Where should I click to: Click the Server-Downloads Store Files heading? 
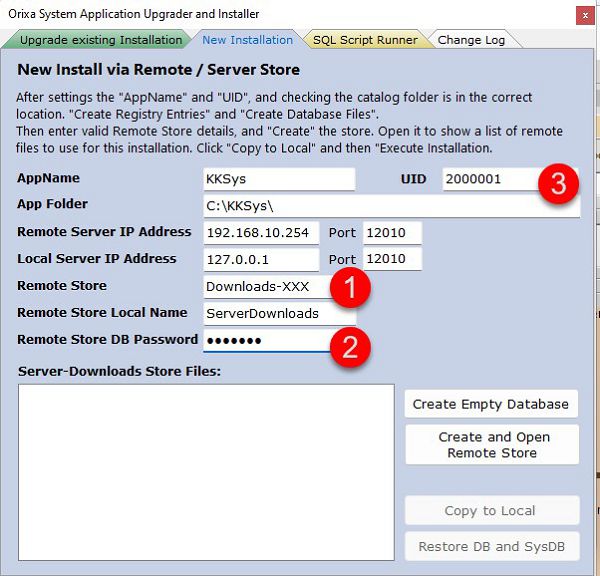point(119,371)
